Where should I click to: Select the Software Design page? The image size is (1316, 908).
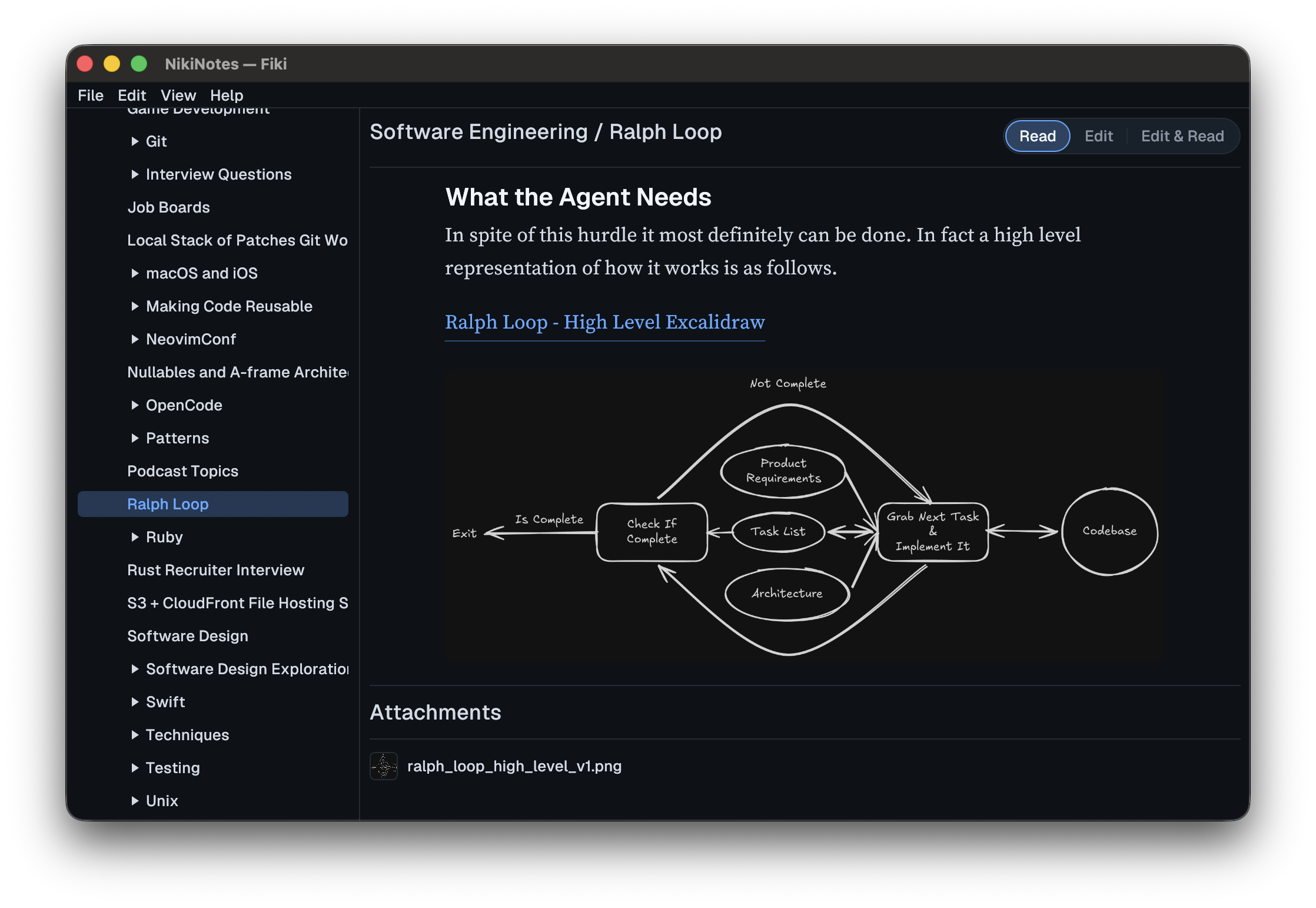188,636
